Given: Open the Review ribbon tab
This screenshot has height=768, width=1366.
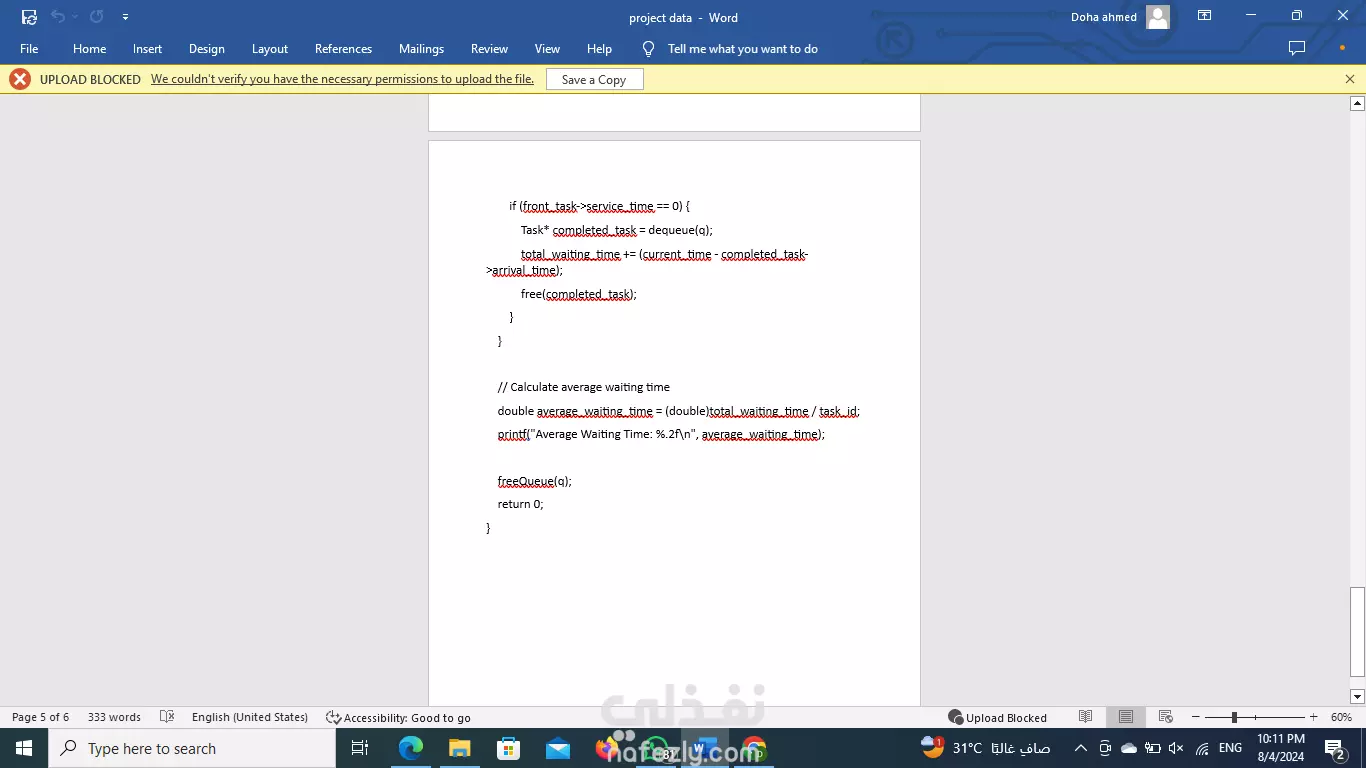Looking at the screenshot, I should [x=489, y=49].
